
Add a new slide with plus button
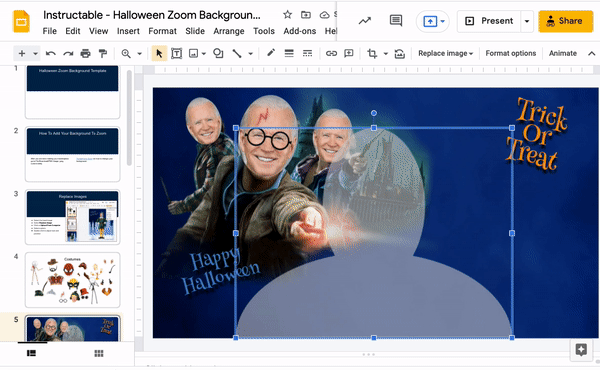click(x=22, y=54)
